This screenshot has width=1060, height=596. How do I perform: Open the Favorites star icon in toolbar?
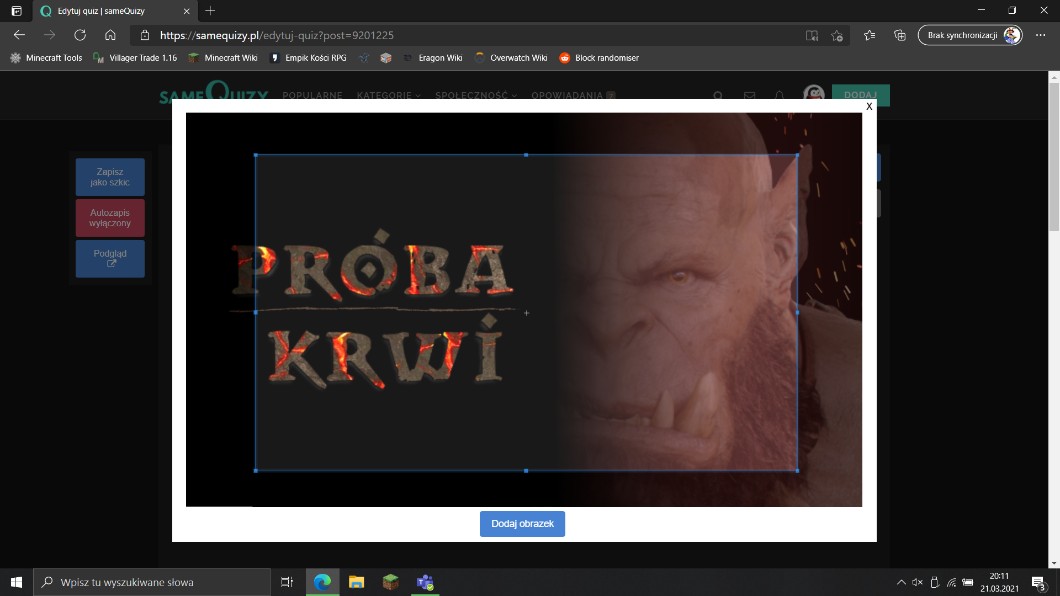[868, 35]
